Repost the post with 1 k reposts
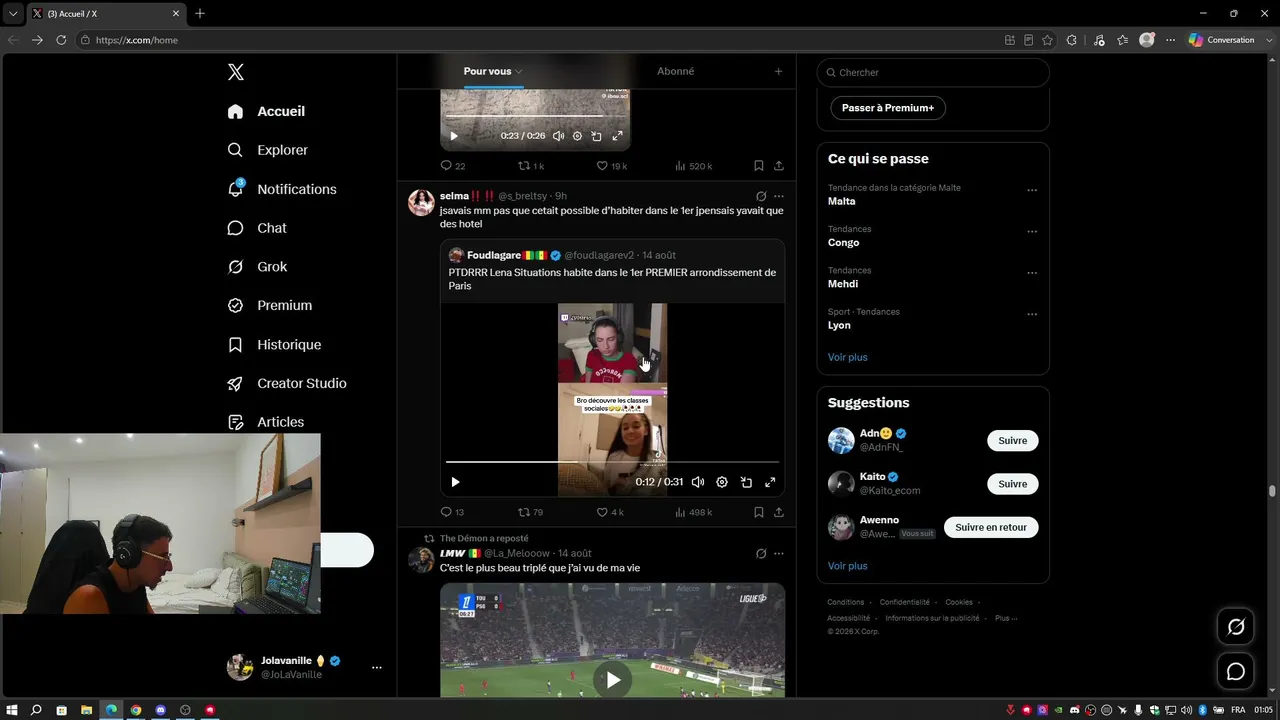Viewport: 1280px width, 720px height. (531, 166)
